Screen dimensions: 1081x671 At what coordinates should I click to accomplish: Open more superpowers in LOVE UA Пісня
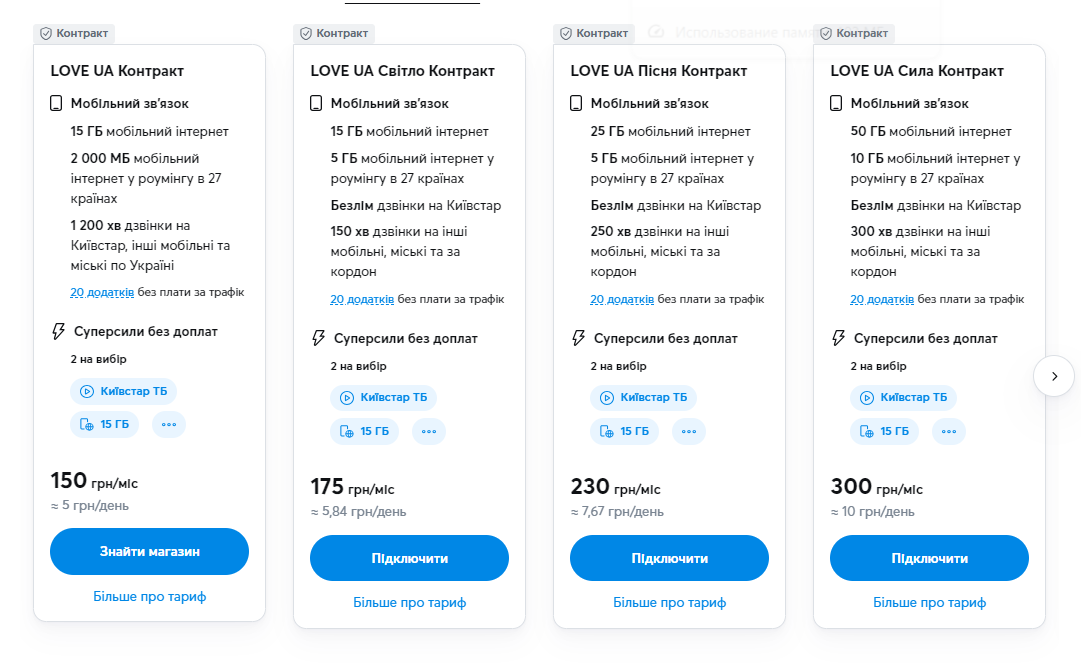coord(689,431)
